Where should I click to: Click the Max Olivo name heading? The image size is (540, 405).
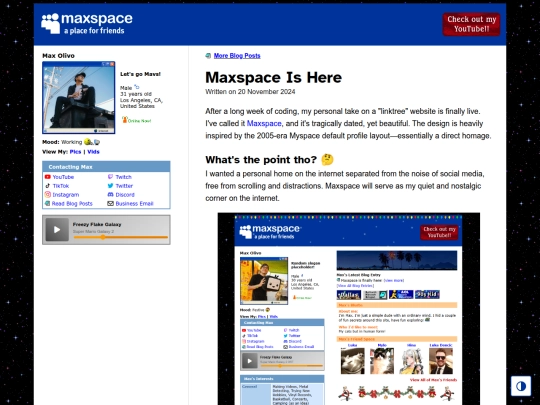pyautogui.click(x=58, y=55)
